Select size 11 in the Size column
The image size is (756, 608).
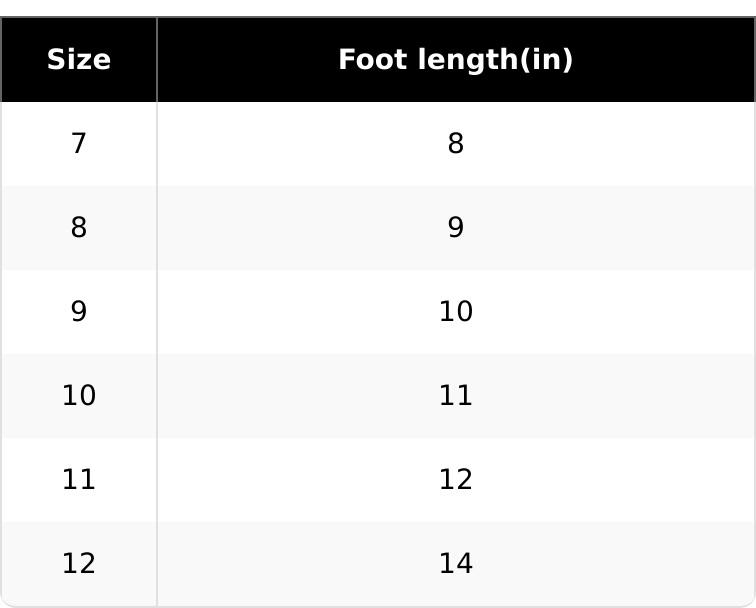pyautogui.click(x=79, y=480)
